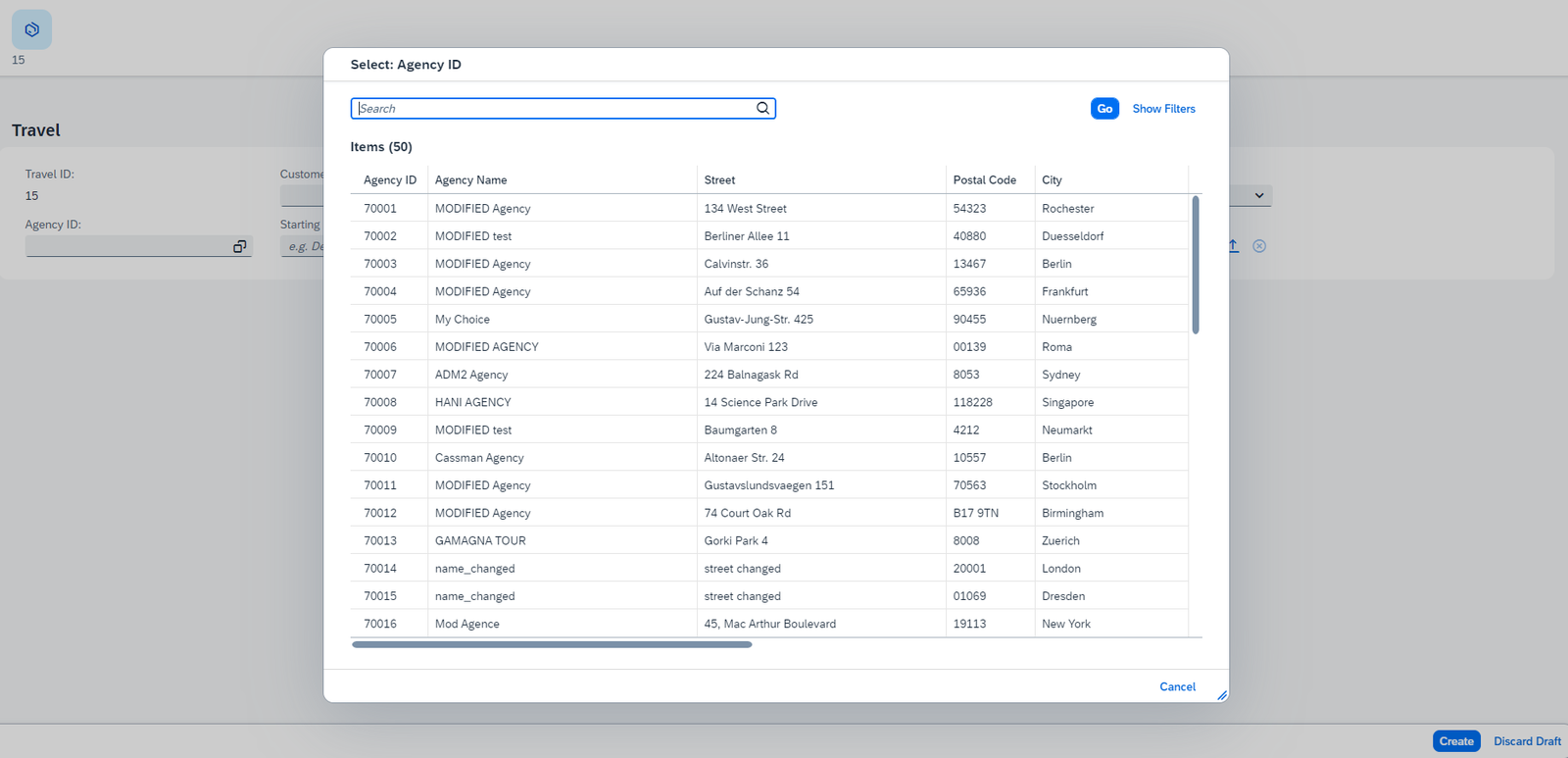
Task: Choose GAMAGNA TOUR agency
Action: click(769, 541)
